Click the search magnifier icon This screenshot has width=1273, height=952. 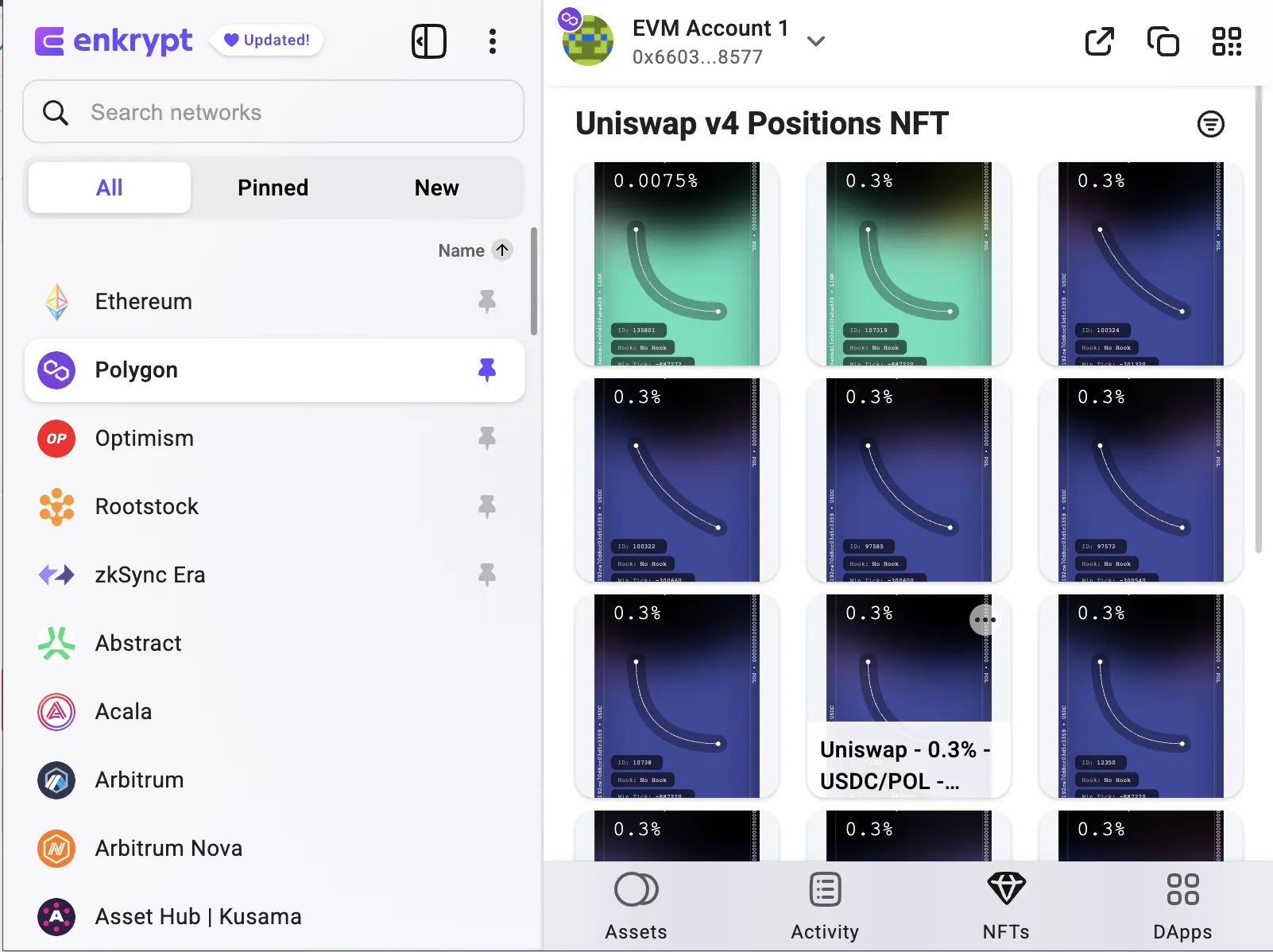[55, 112]
